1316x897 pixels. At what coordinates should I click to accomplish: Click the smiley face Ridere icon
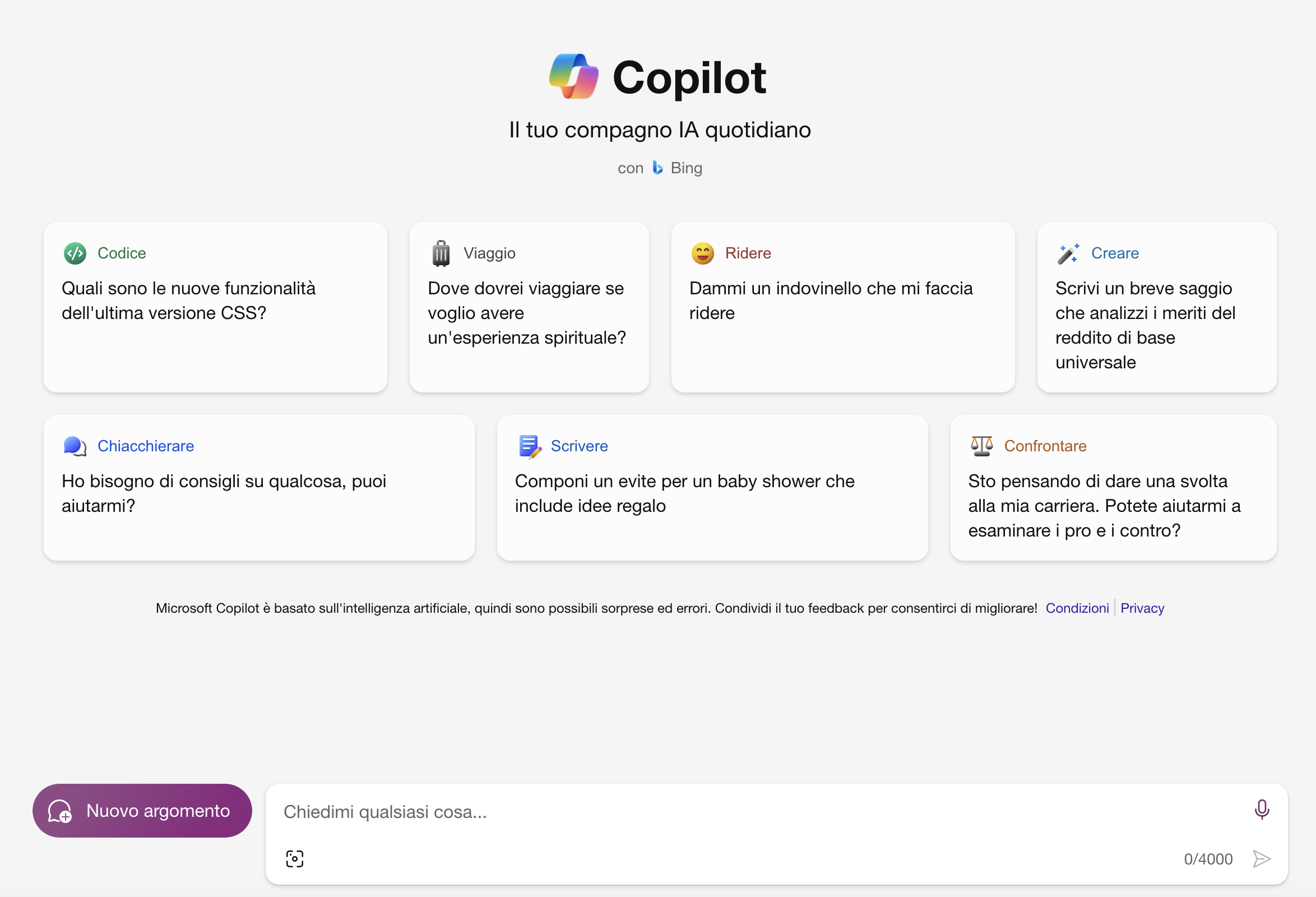pyautogui.click(x=702, y=253)
